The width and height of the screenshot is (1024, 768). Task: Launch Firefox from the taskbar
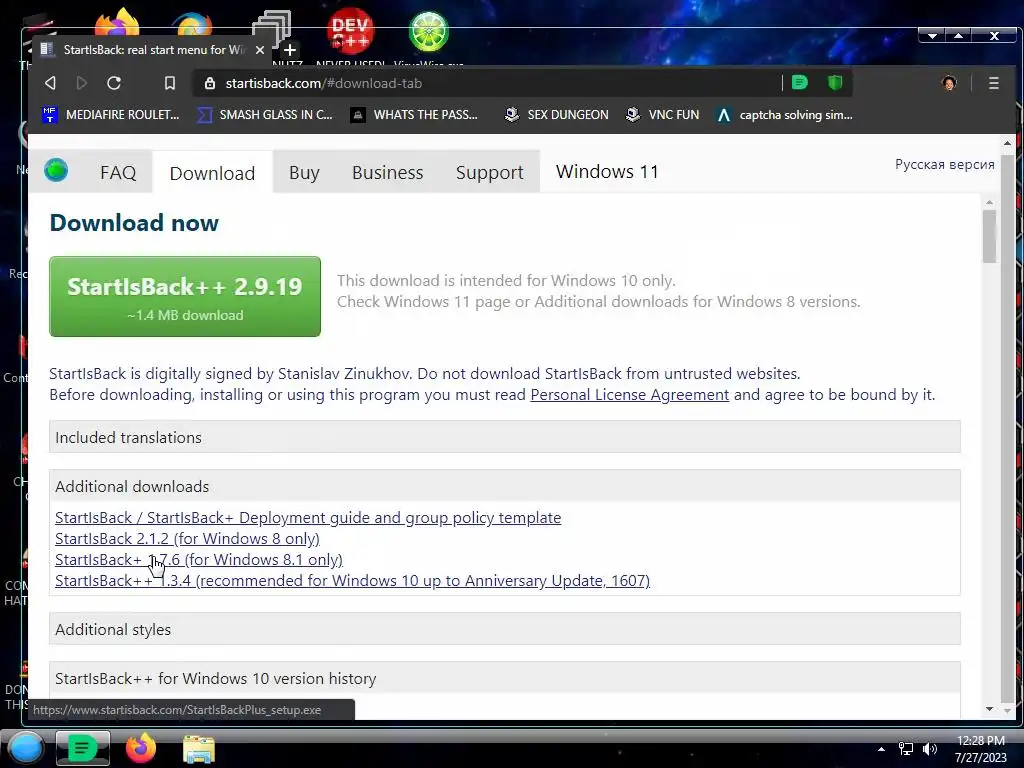click(140, 748)
